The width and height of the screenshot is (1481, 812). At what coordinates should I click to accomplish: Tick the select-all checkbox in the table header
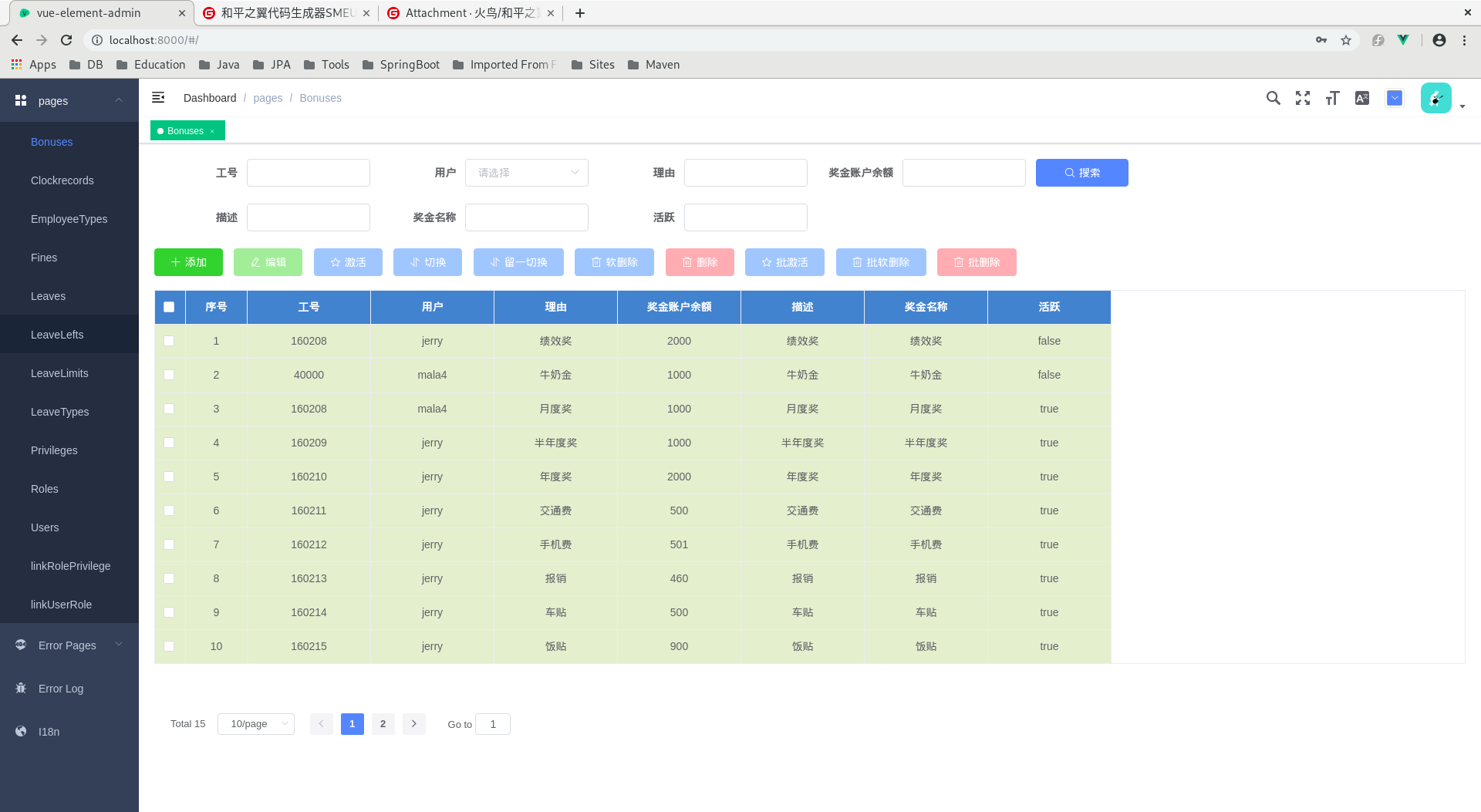coord(169,307)
